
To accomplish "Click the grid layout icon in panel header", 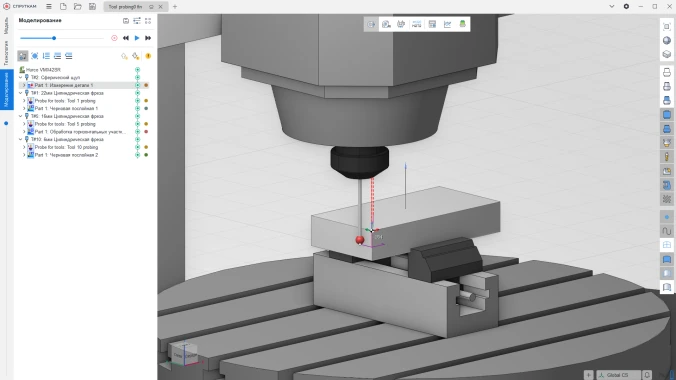I will 148,21.
